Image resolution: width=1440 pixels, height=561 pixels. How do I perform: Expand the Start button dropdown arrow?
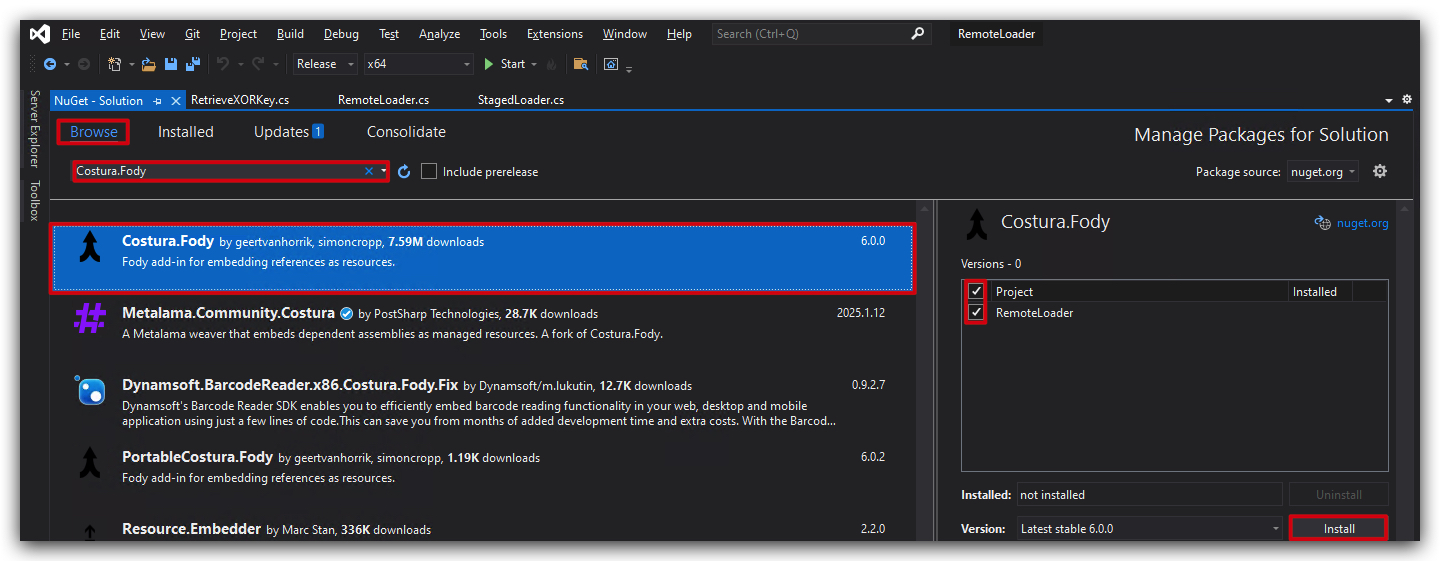coord(534,65)
